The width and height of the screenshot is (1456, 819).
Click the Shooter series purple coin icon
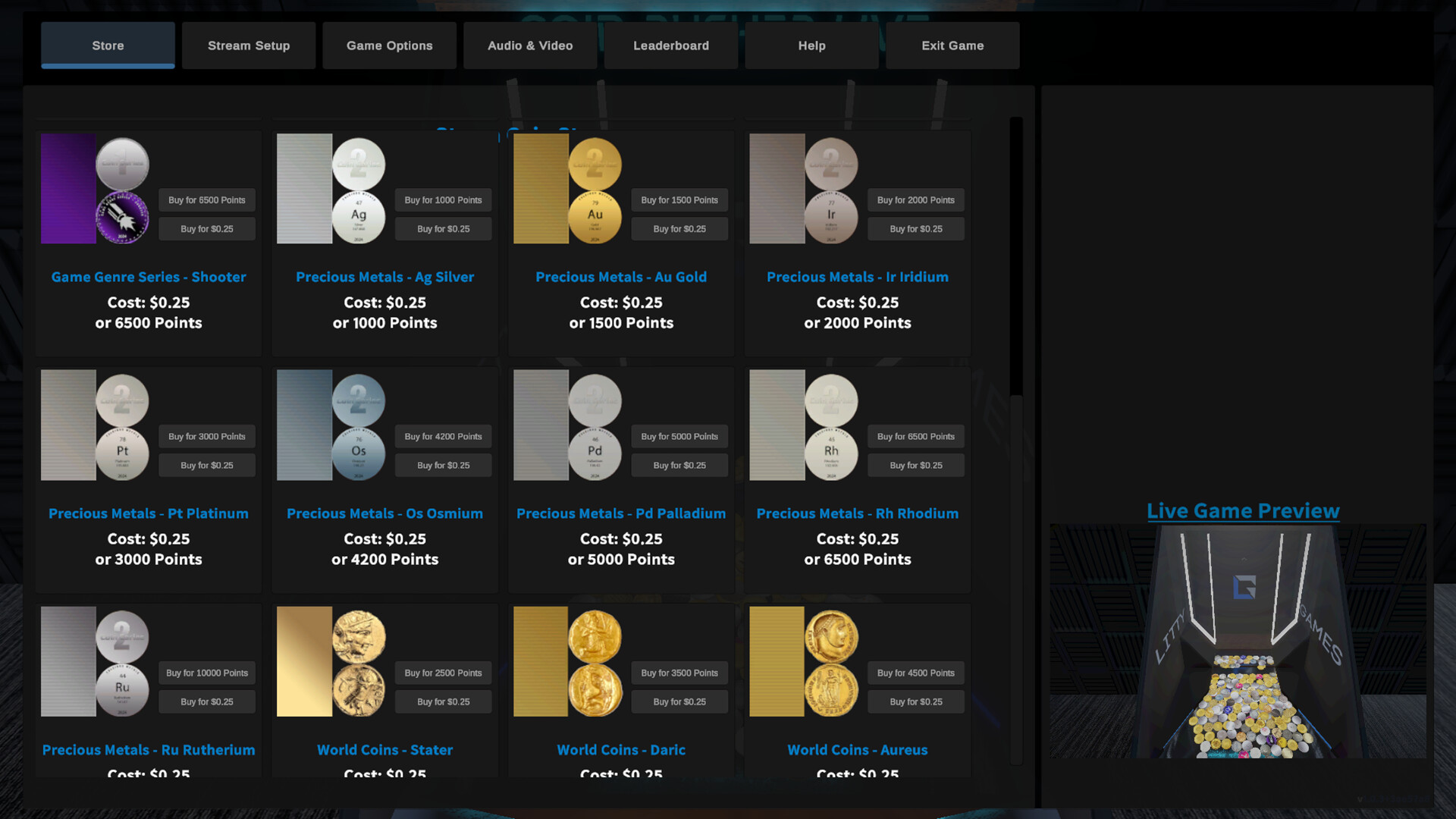pos(122,217)
